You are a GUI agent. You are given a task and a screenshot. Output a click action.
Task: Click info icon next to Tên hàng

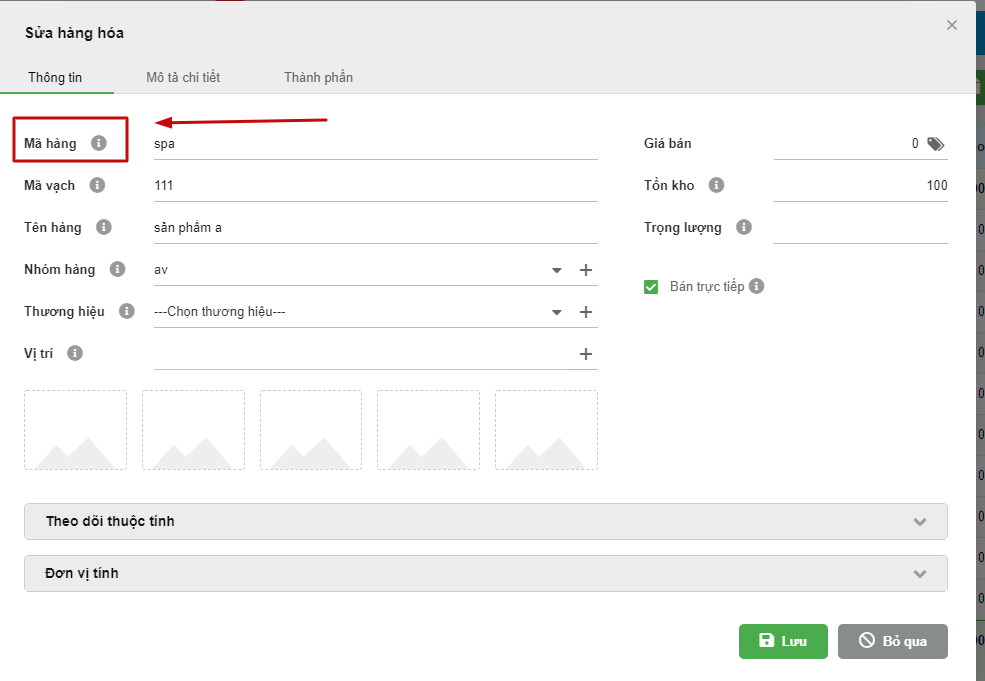click(104, 227)
